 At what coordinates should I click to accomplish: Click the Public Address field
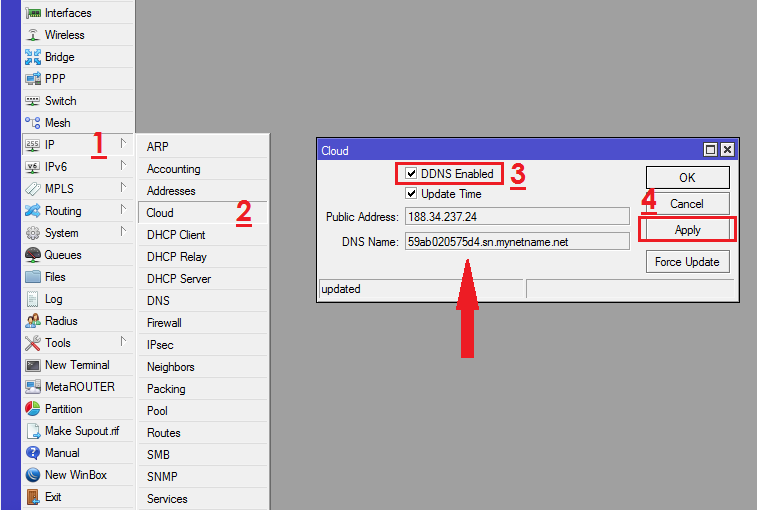coord(516,217)
